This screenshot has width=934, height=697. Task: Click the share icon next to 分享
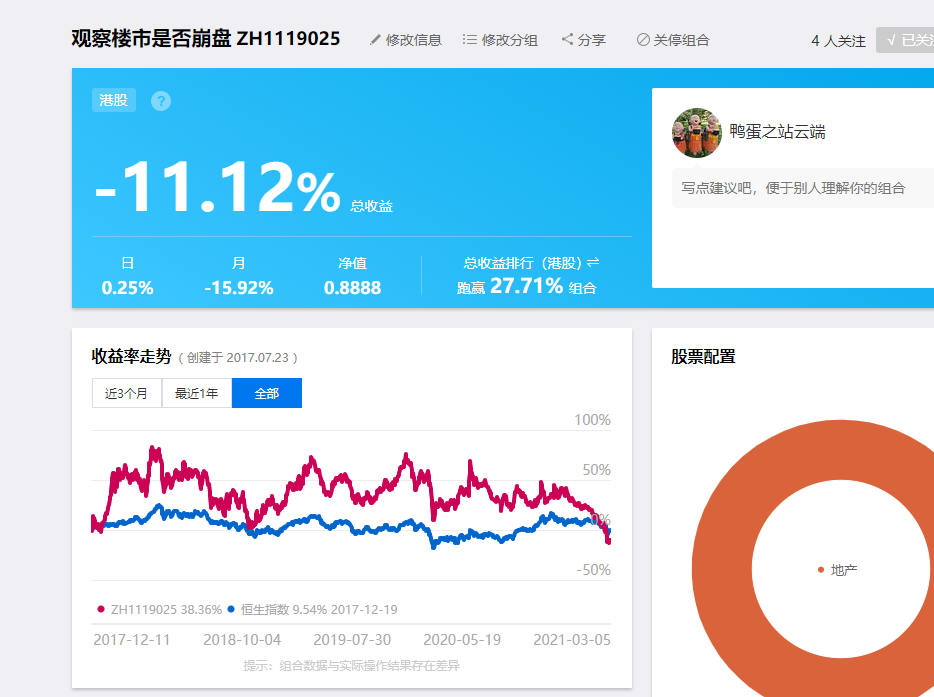[x=567, y=40]
